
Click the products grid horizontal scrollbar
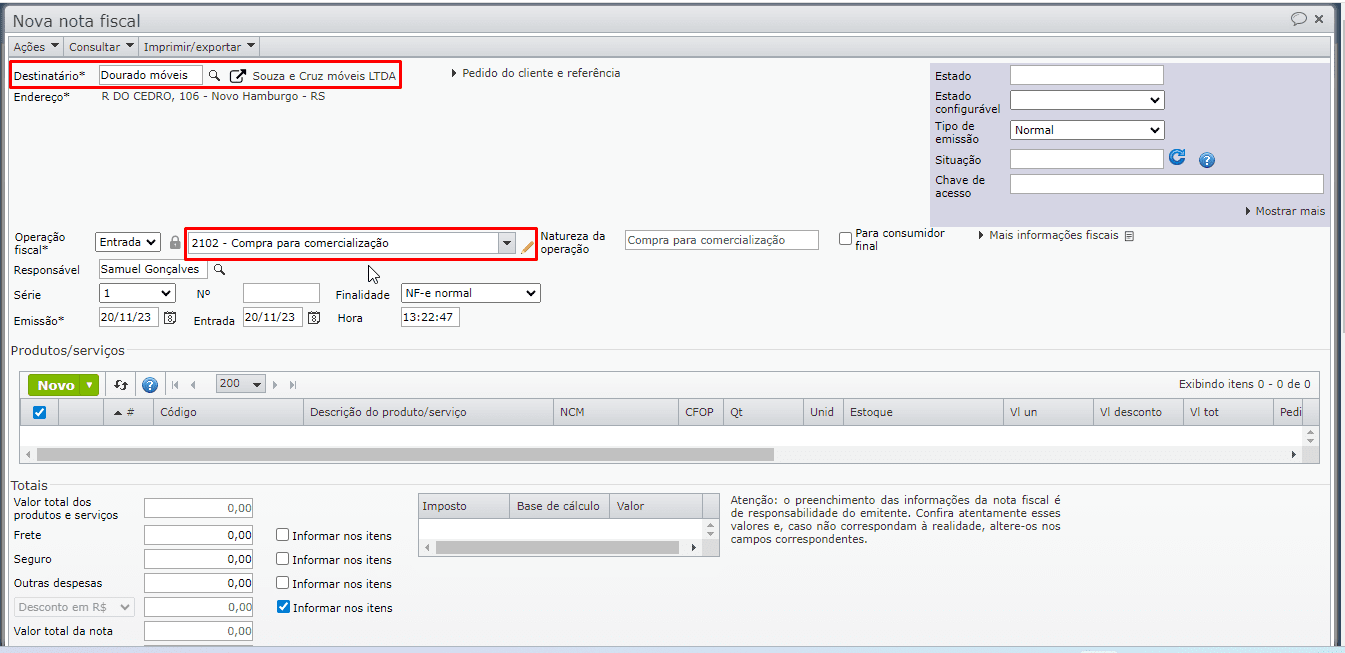pyautogui.click(x=404, y=454)
